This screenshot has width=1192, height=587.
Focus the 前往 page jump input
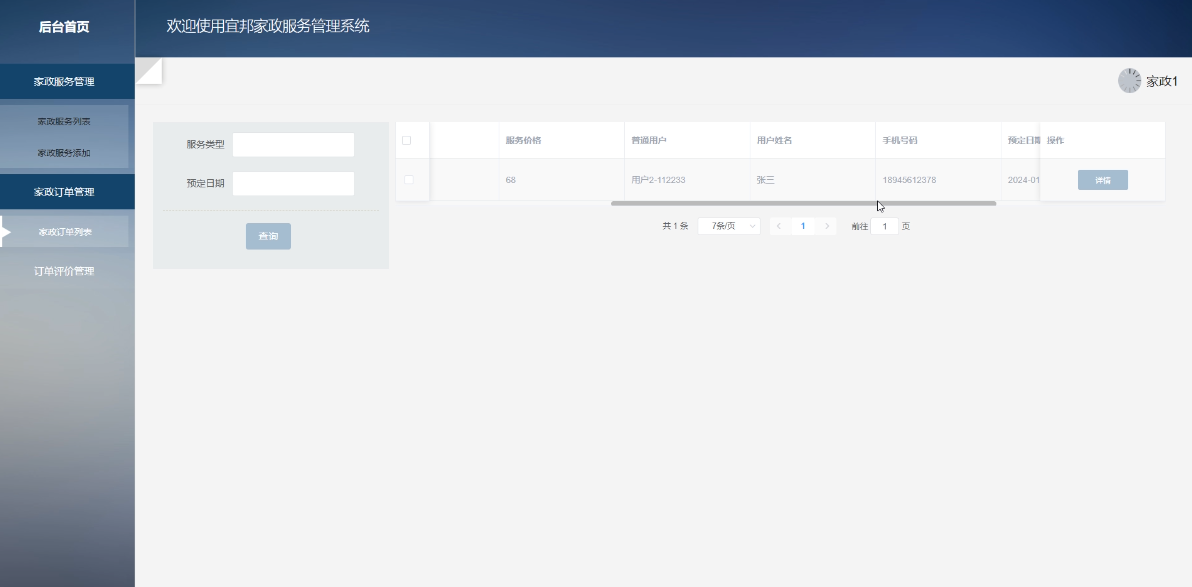pyautogui.click(x=885, y=226)
